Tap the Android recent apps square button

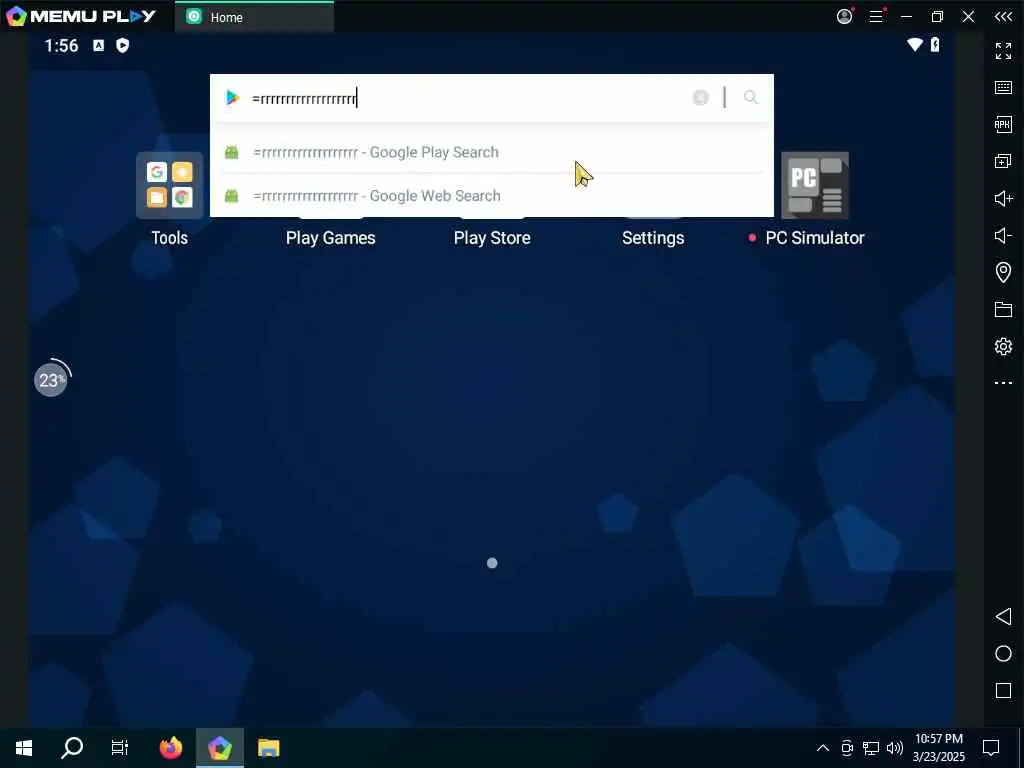point(1003,690)
